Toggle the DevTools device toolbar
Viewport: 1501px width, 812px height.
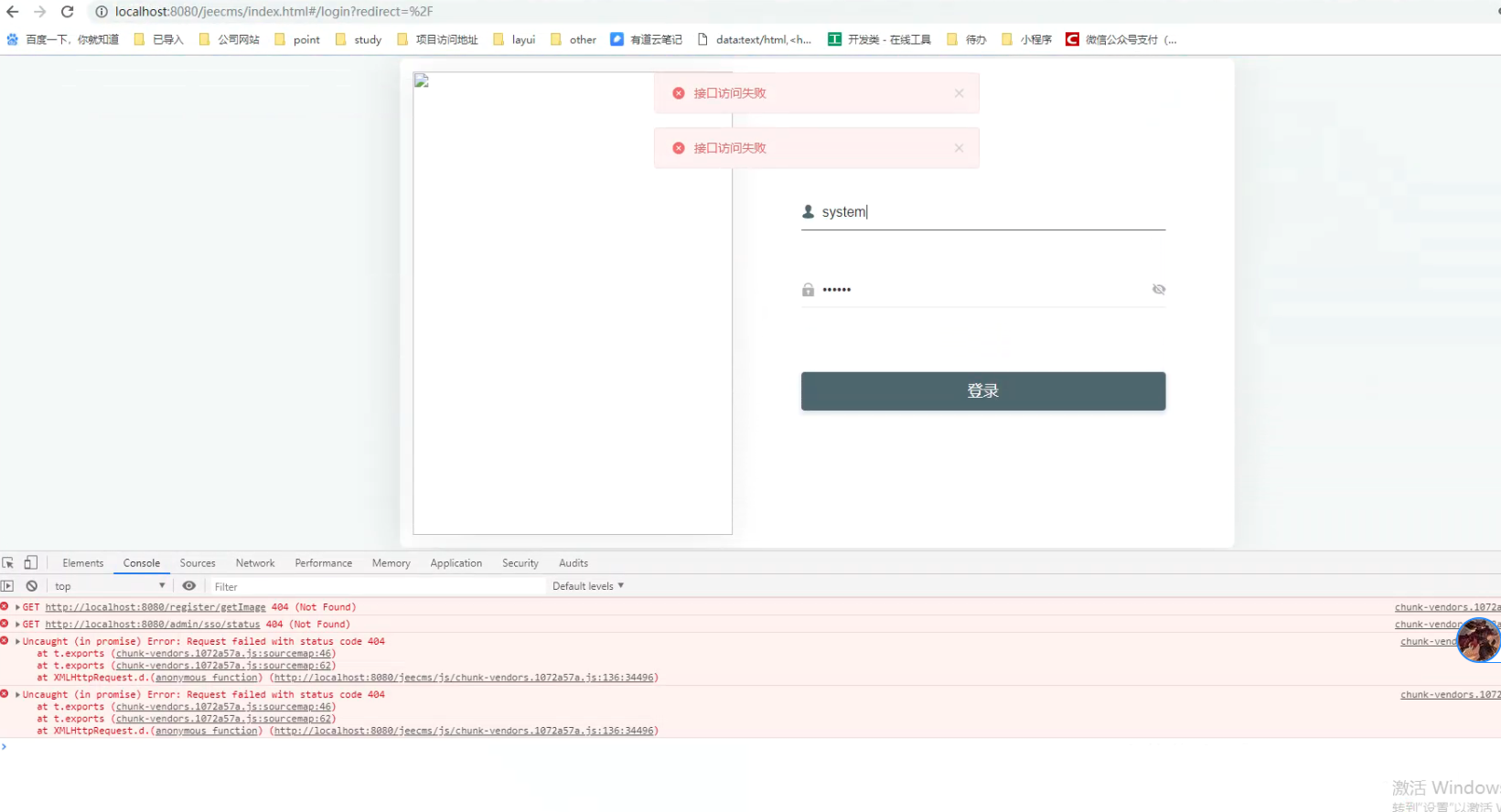click(31, 563)
